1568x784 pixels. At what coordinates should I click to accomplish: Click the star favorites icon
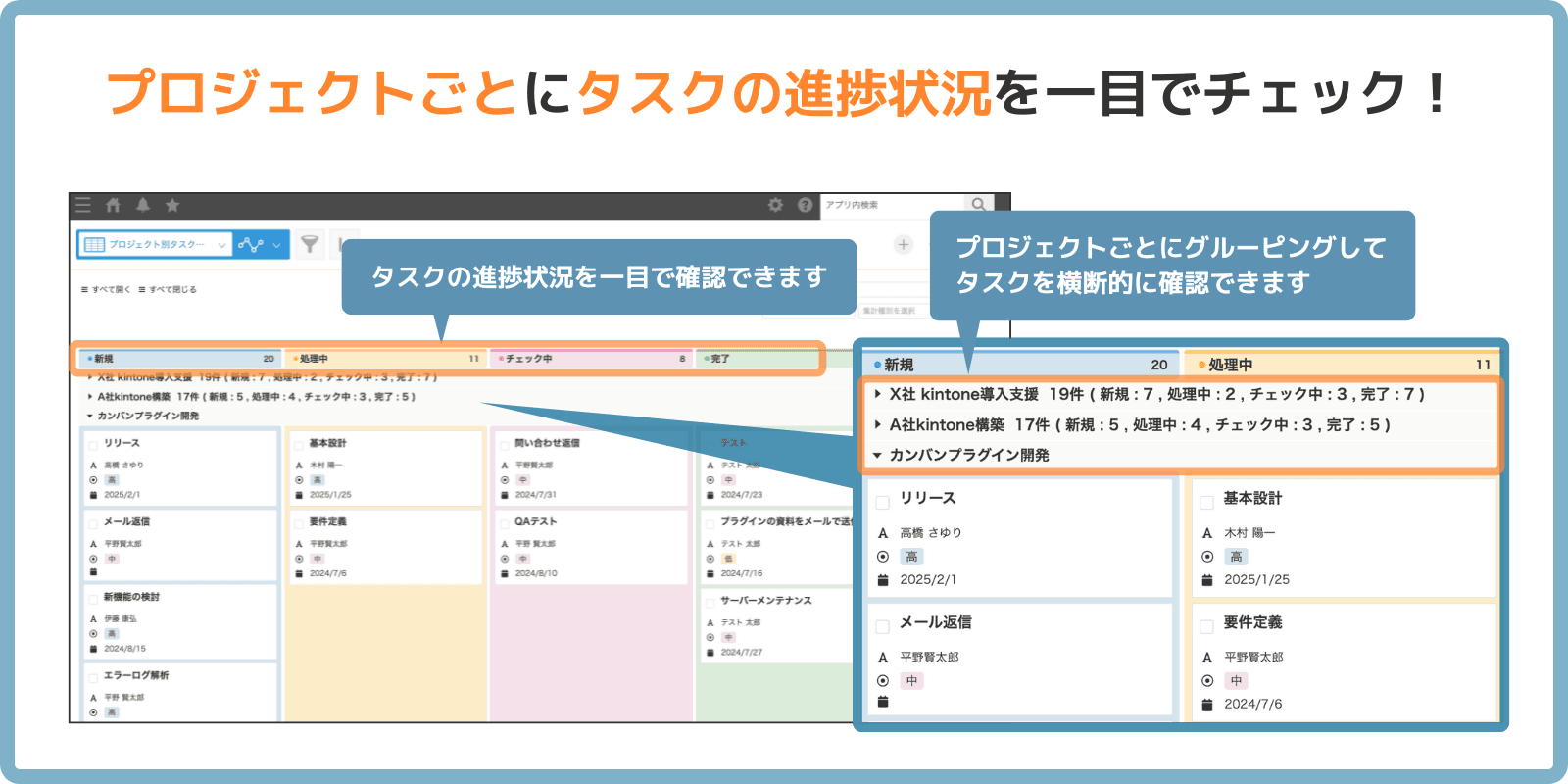tap(172, 205)
